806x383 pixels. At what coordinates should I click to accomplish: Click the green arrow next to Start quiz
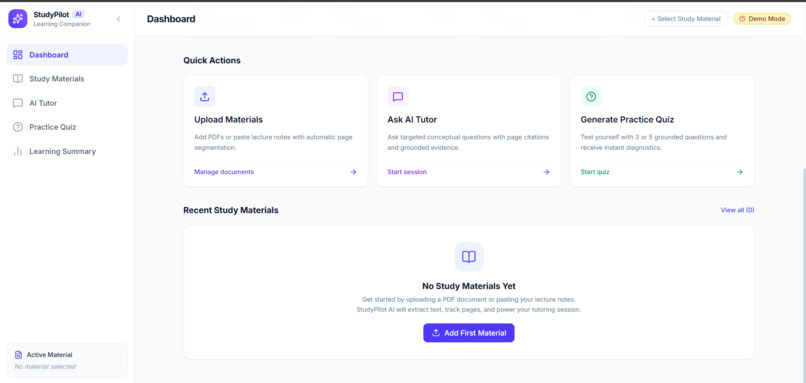740,172
